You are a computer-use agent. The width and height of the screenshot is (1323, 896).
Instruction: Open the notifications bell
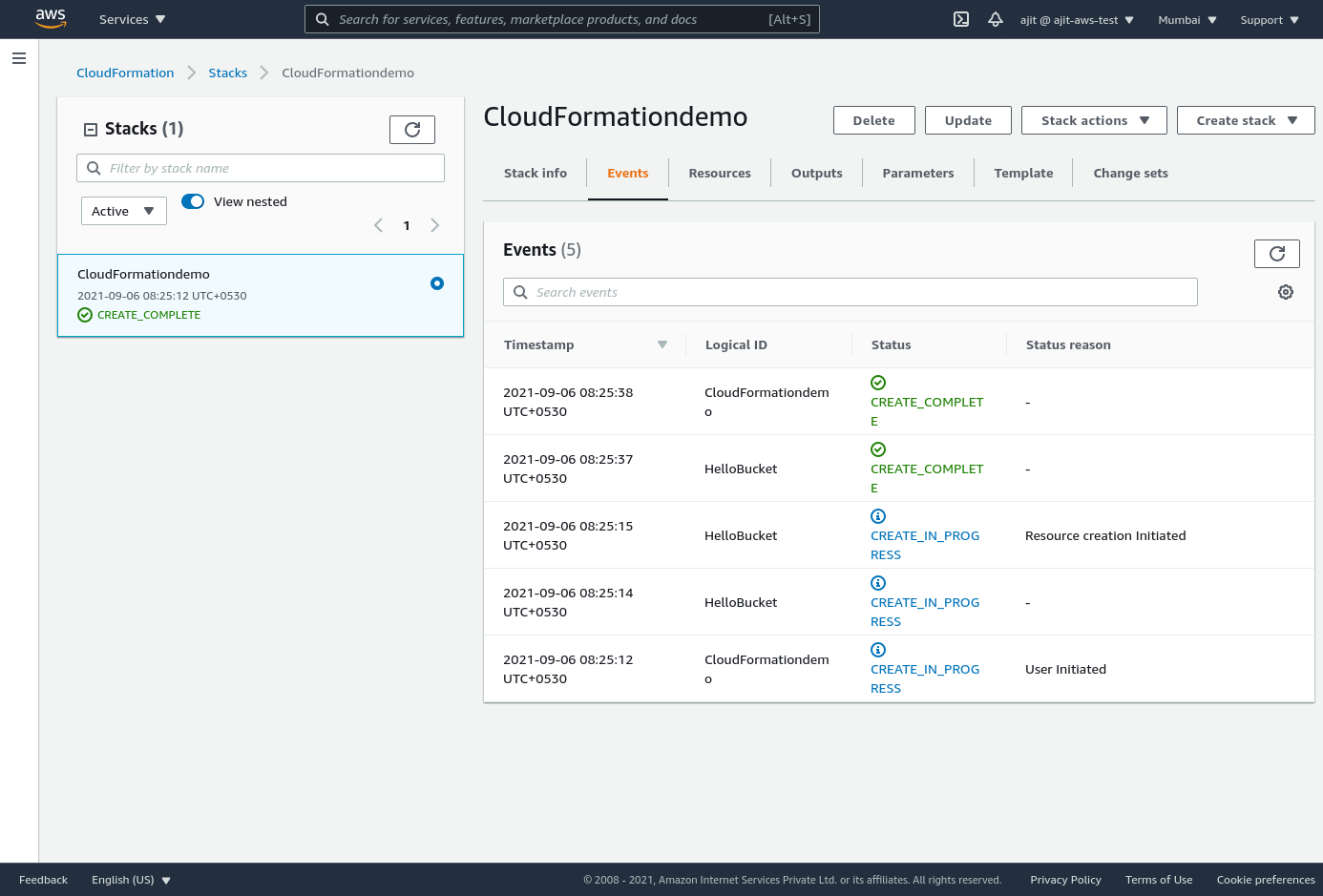point(995,19)
